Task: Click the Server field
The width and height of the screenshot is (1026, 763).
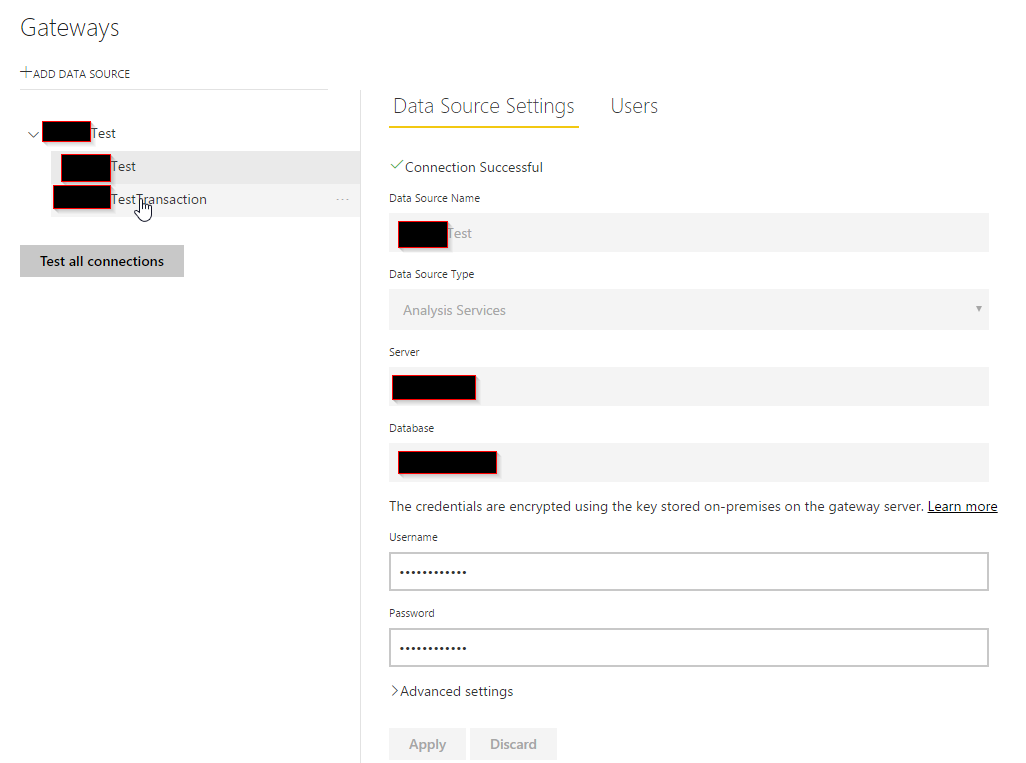Action: 688,387
